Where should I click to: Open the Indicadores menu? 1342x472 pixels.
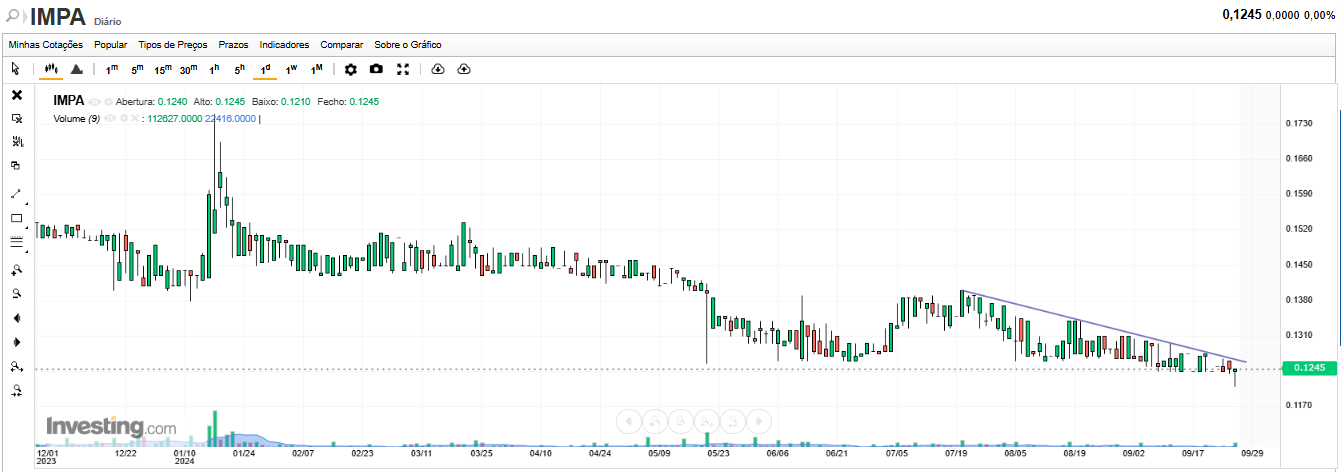pos(284,45)
